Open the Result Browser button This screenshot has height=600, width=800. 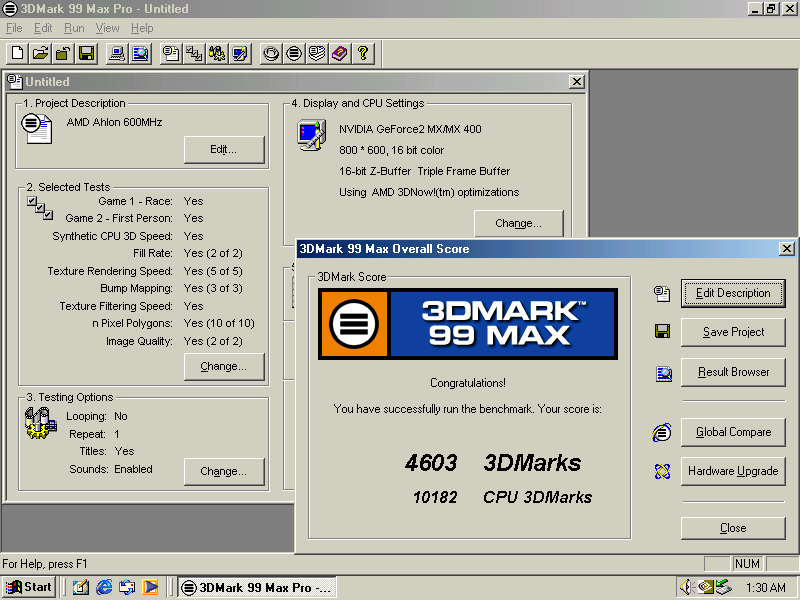pos(733,372)
